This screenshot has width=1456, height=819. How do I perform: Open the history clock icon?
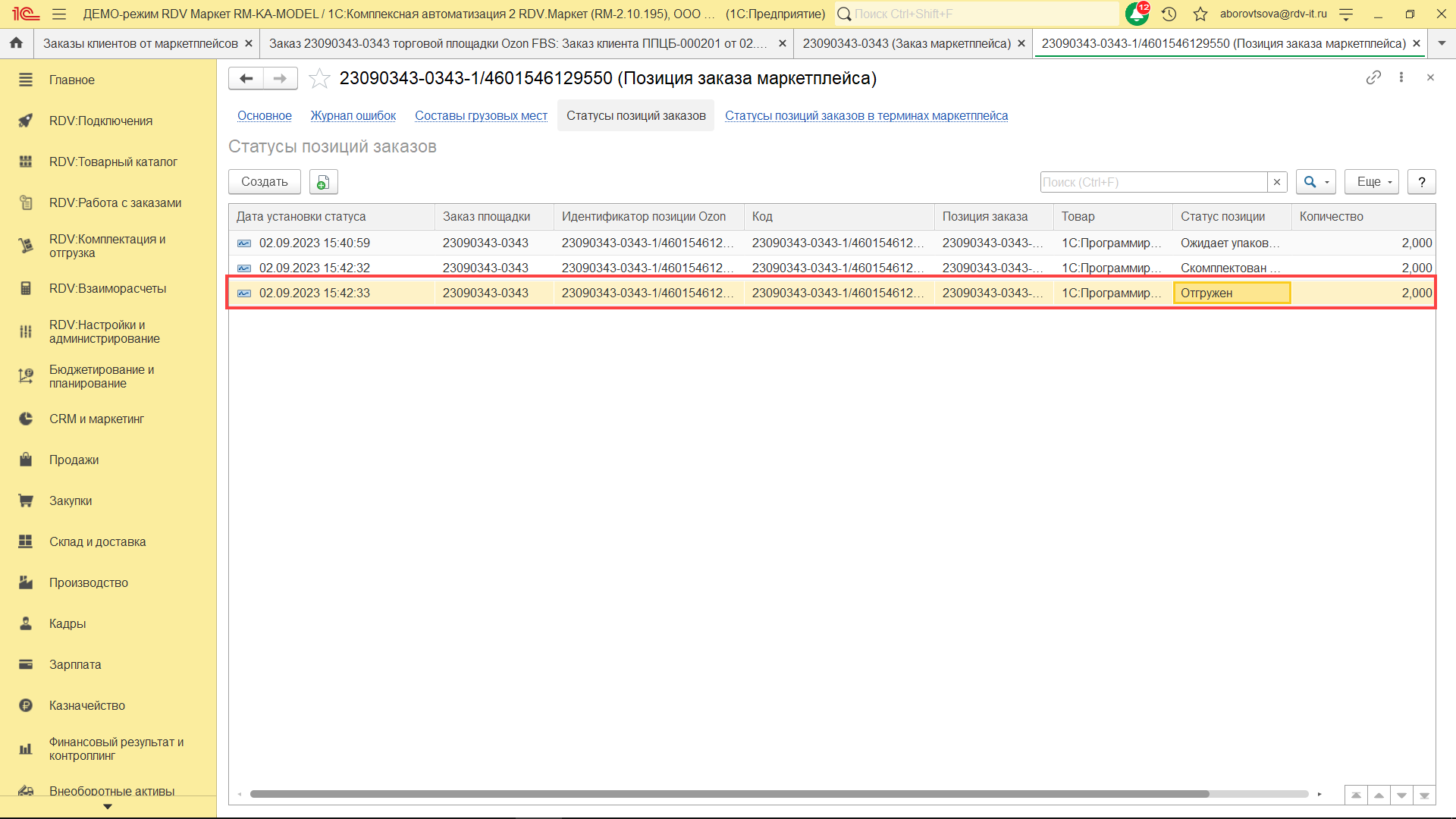click(1169, 14)
